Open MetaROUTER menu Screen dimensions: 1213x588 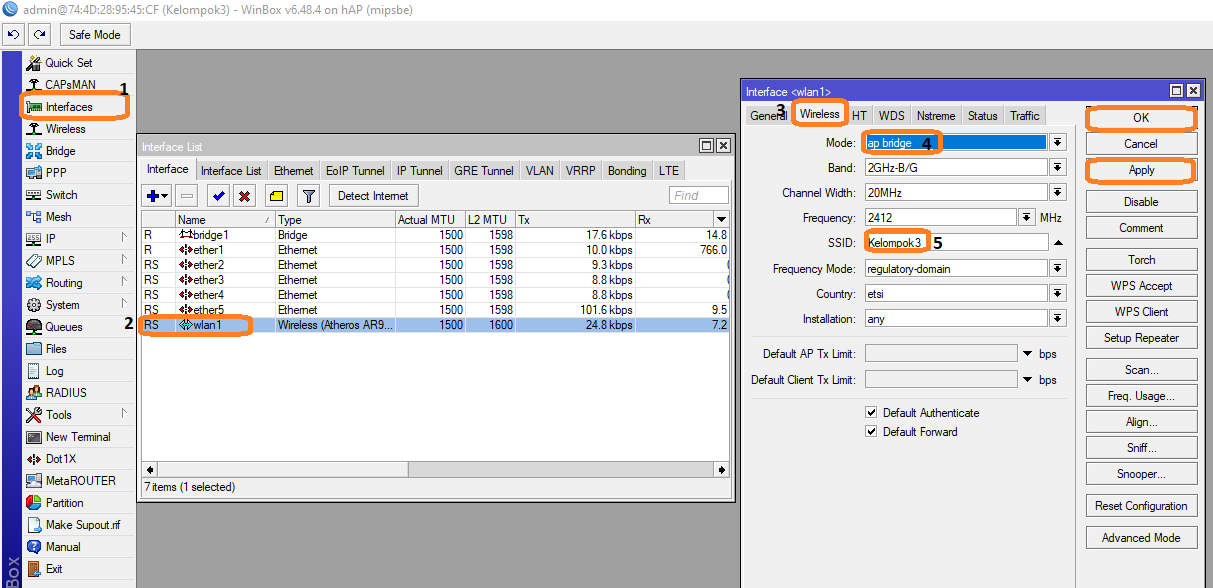81,481
